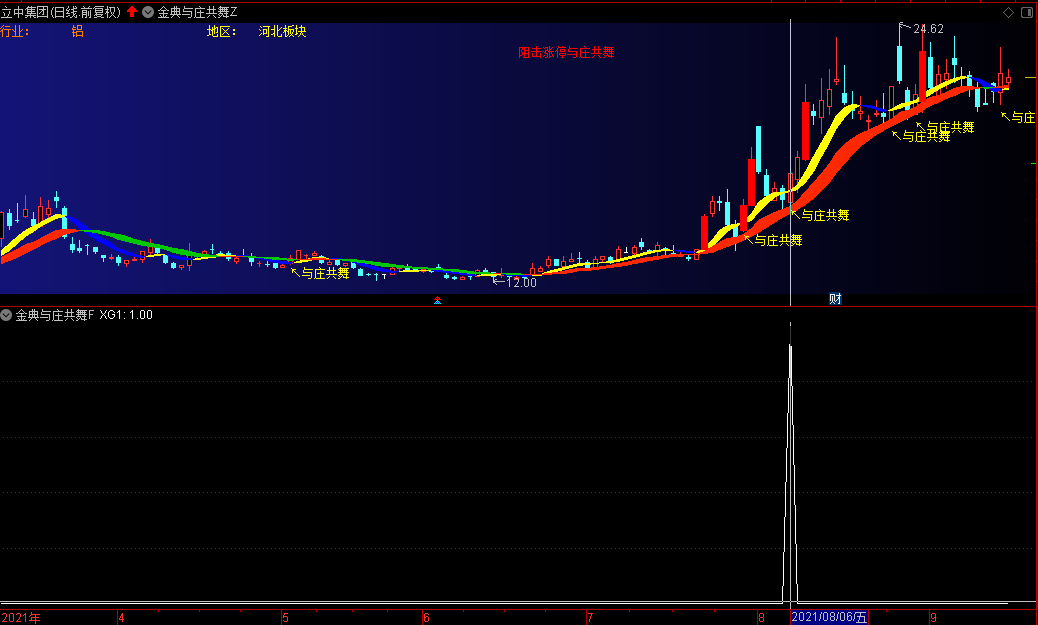
Task: Click month 7 on the time axis
Action: 590,618
